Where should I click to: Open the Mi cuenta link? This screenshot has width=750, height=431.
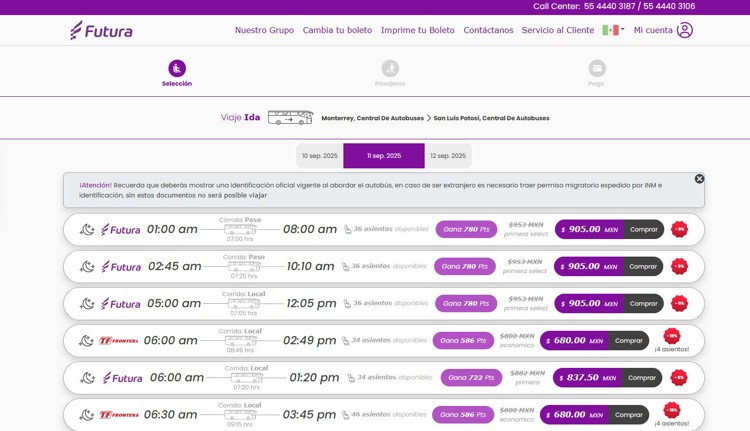tap(653, 30)
